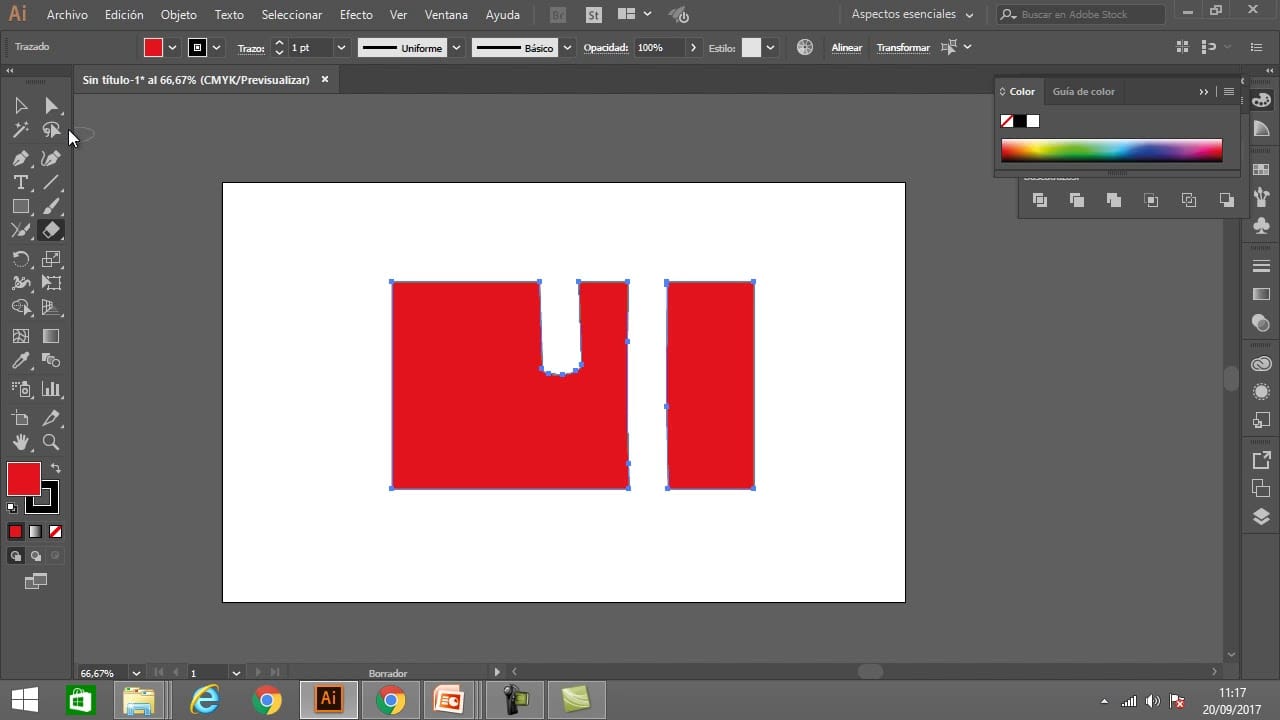Click the active Eraser tool
The width and height of the screenshot is (1280, 720).
51,230
